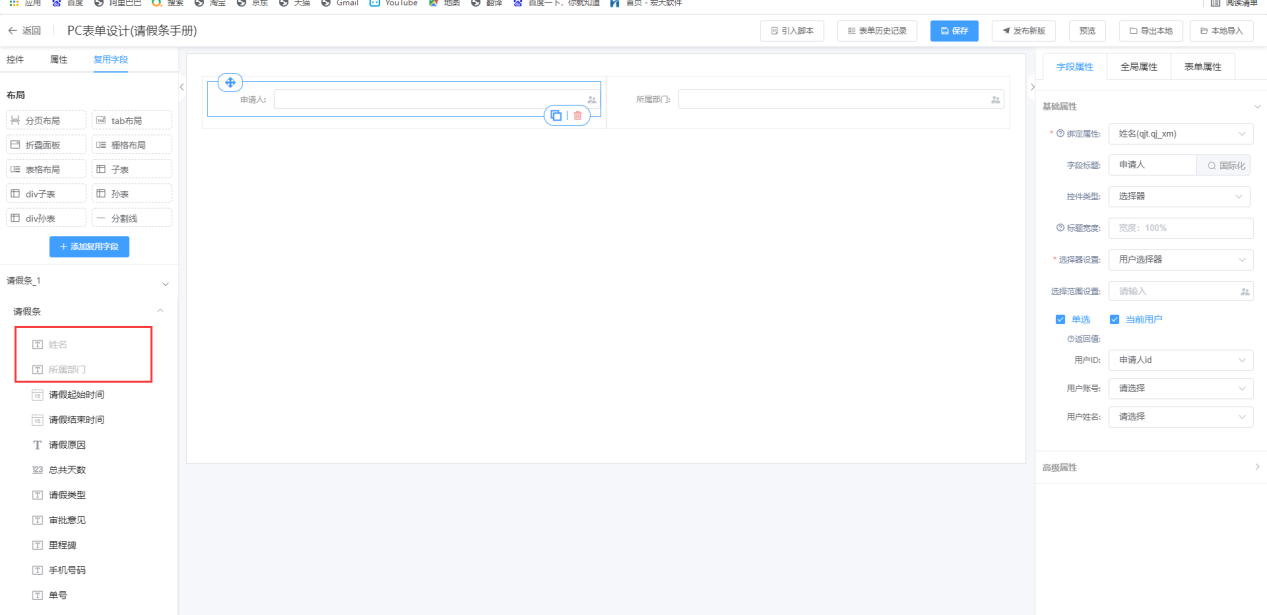The image size is (1267, 615).
Task: Click the YouTube bookmark in the browser bar
Action: click(393, 3)
